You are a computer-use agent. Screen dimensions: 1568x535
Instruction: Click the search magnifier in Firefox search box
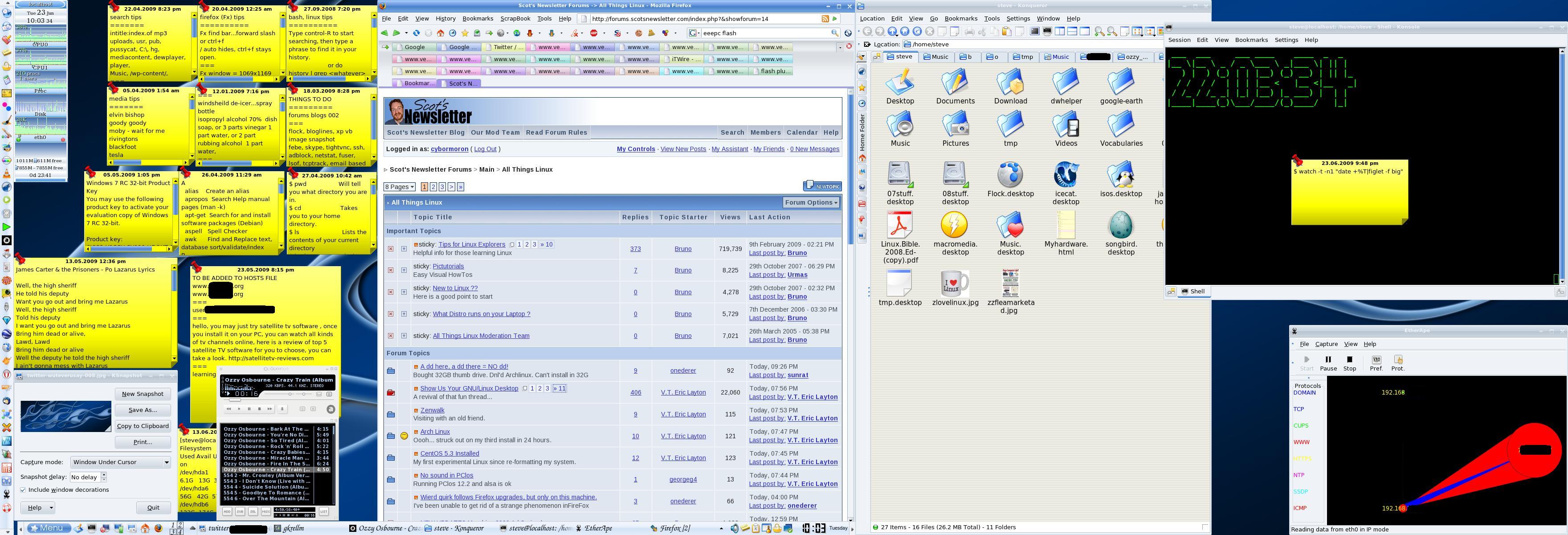pyautogui.click(x=835, y=33)
